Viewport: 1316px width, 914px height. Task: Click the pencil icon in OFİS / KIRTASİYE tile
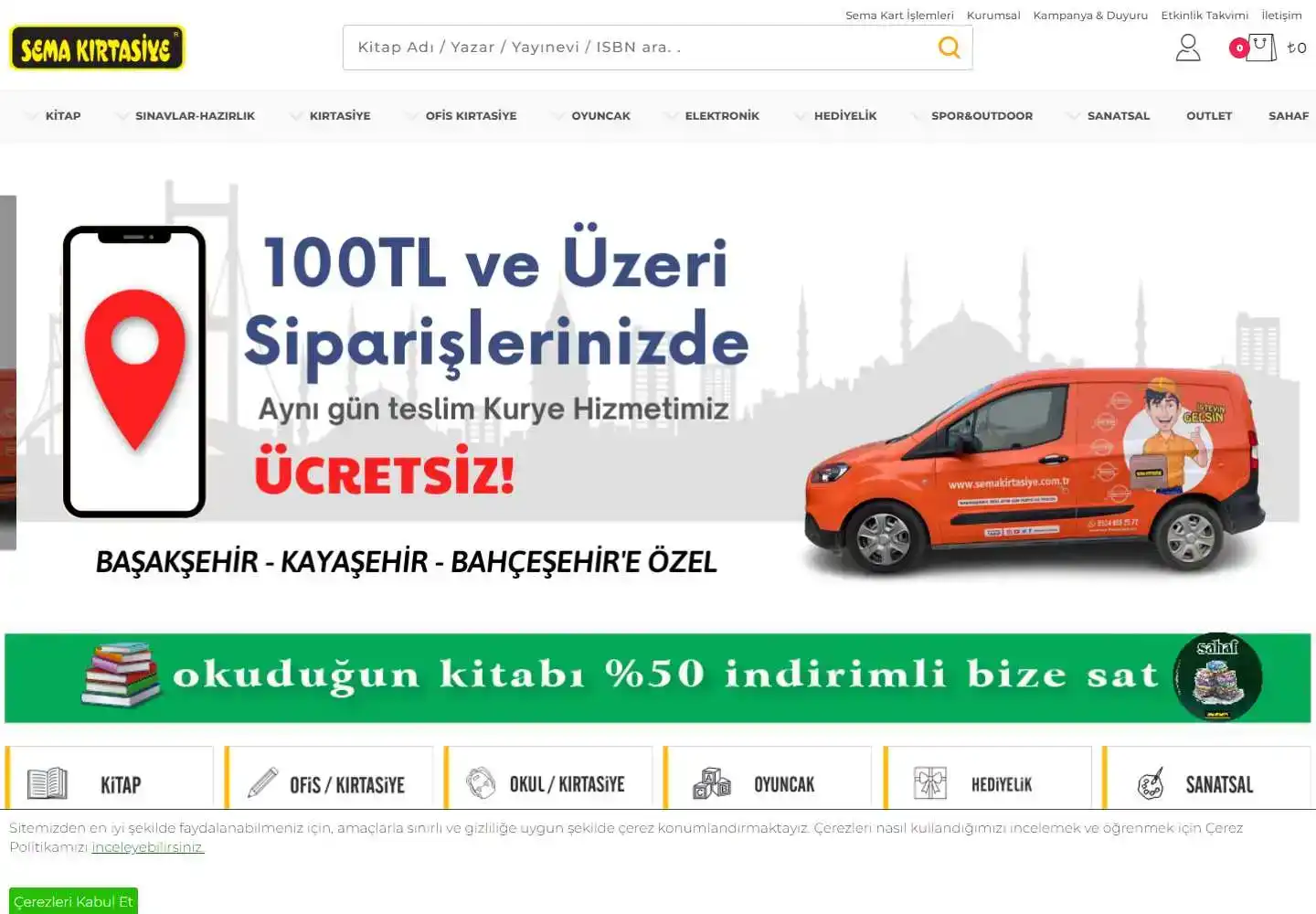(262, 782)
